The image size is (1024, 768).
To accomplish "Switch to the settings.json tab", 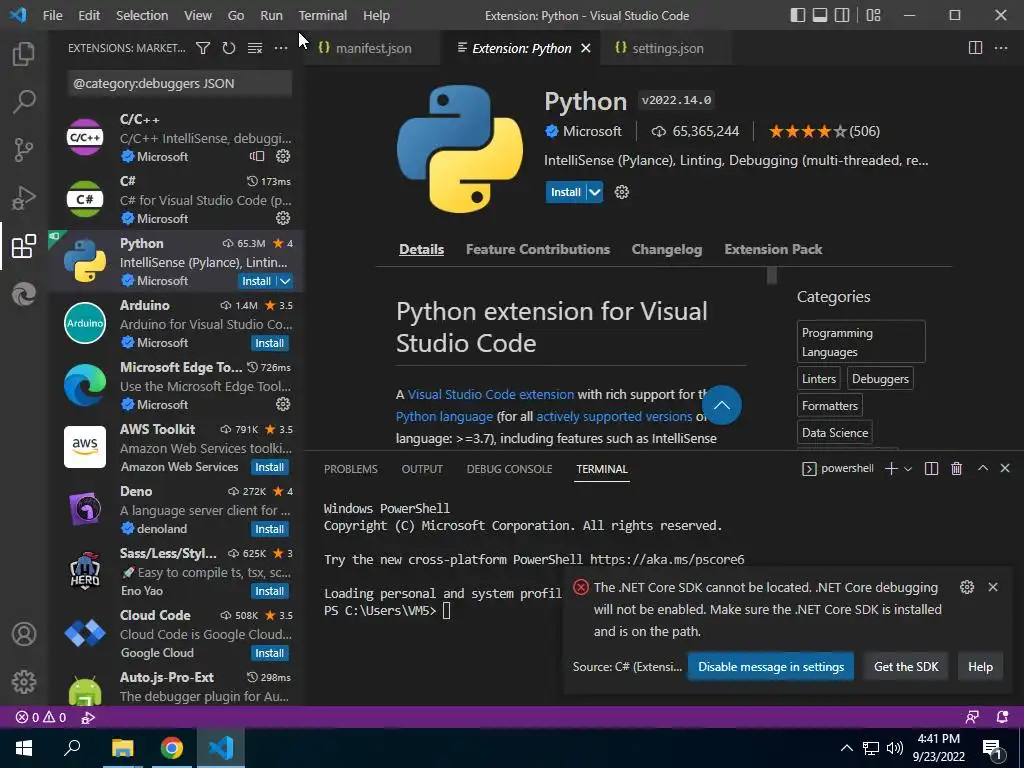I will coord(667,48).
